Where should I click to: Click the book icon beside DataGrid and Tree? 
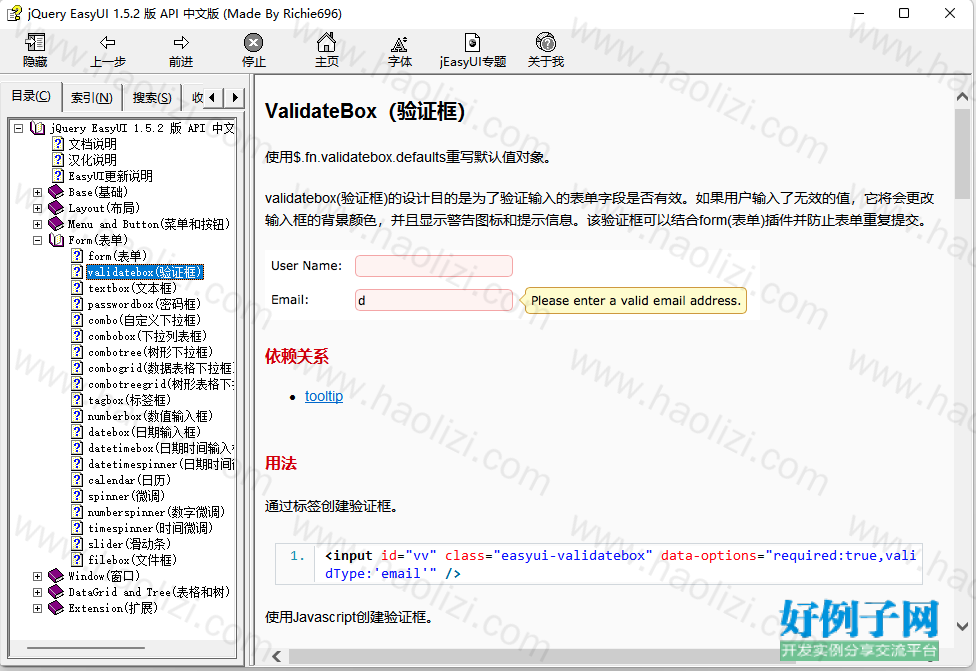(x=56, y=592)
